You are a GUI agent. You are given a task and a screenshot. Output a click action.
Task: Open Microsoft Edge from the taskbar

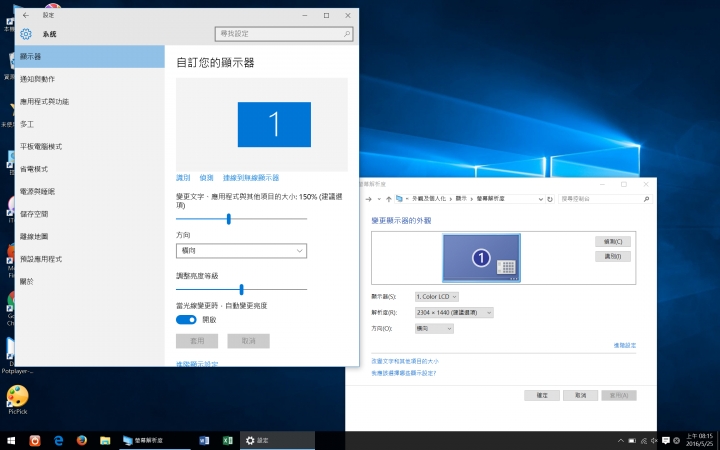[x=58, y=441]
